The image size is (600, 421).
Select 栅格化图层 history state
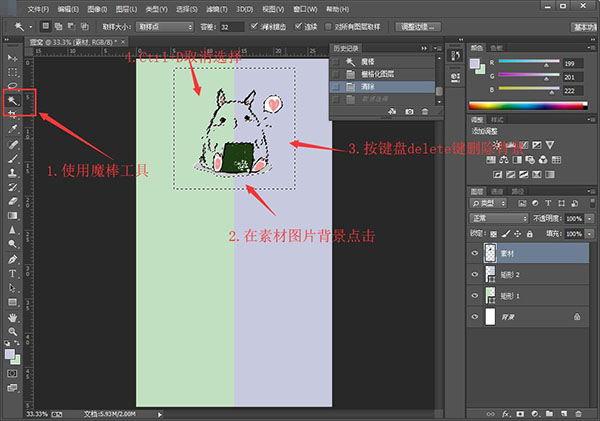point(383,74)
